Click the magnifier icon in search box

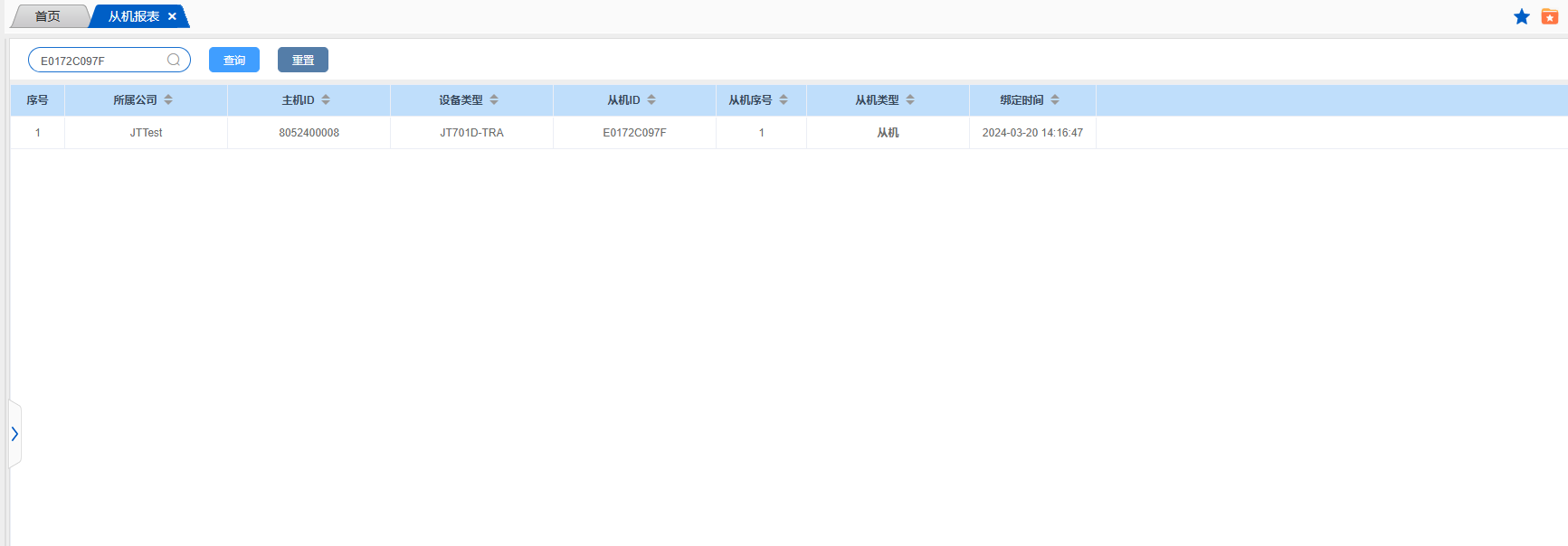(174, 60)
